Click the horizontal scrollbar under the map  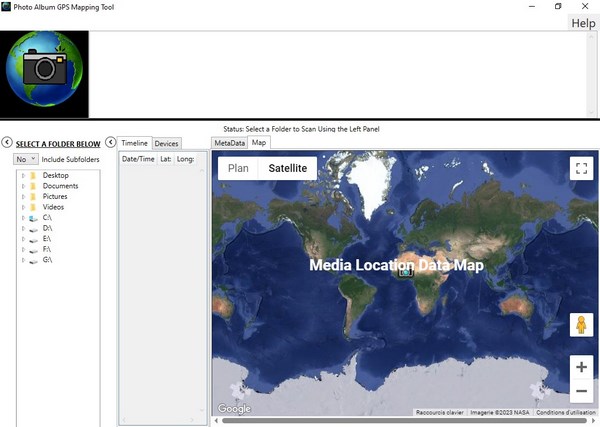click(x=404, y=421)
